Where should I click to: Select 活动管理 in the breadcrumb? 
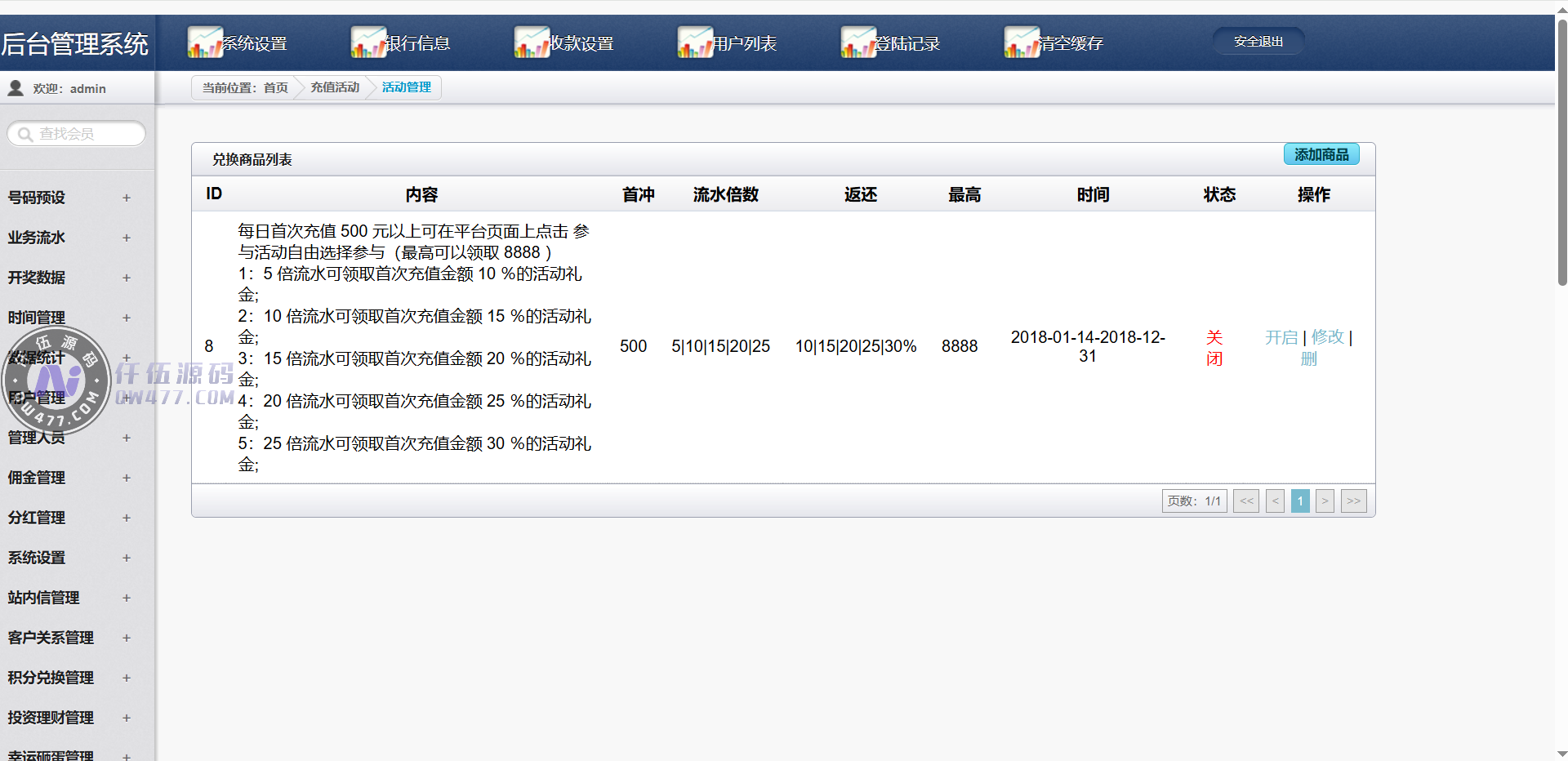pyautogui.click(x=406, y=87)
